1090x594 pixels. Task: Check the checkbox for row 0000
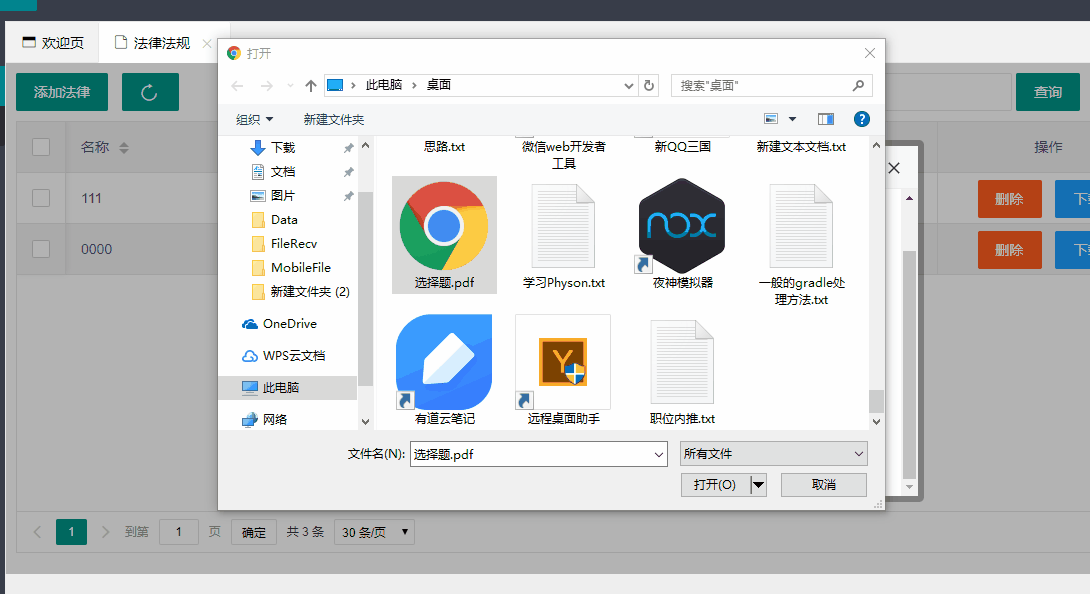(x=40, y=249)
